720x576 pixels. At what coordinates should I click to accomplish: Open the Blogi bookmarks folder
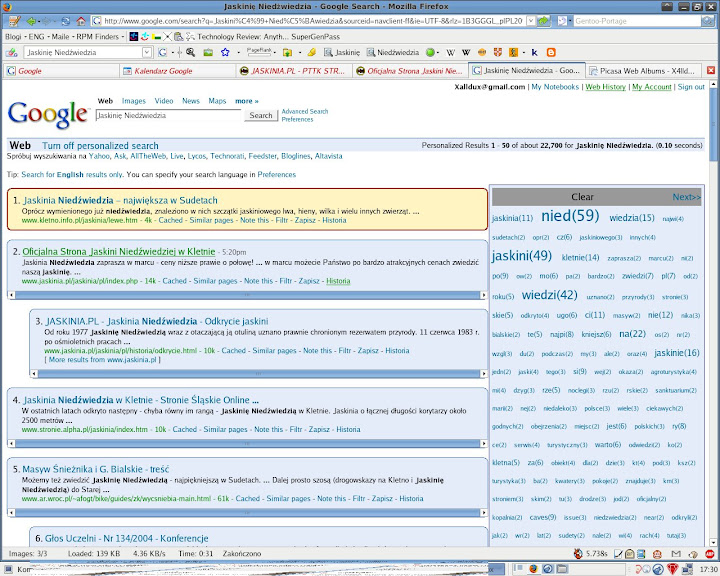tap(14, 37)
